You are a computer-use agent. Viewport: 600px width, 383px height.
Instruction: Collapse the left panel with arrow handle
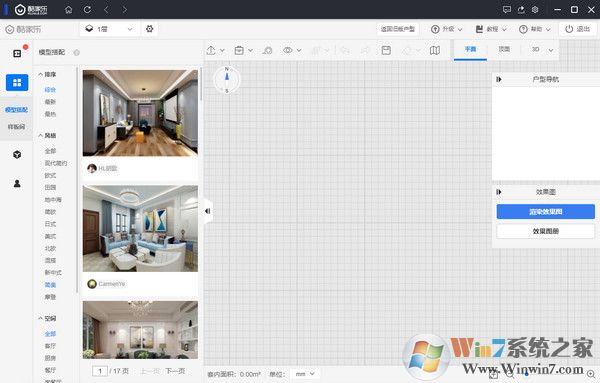click(x=207, y=211)
